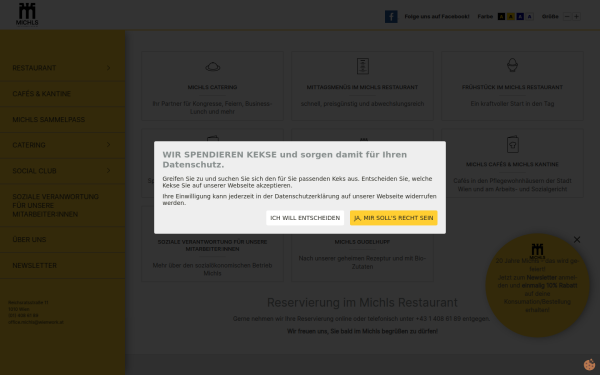Screen dimensions: 600x375
Task: Select the black color scheme swatch
Action: pyautogui.click(x=501, y=16)
